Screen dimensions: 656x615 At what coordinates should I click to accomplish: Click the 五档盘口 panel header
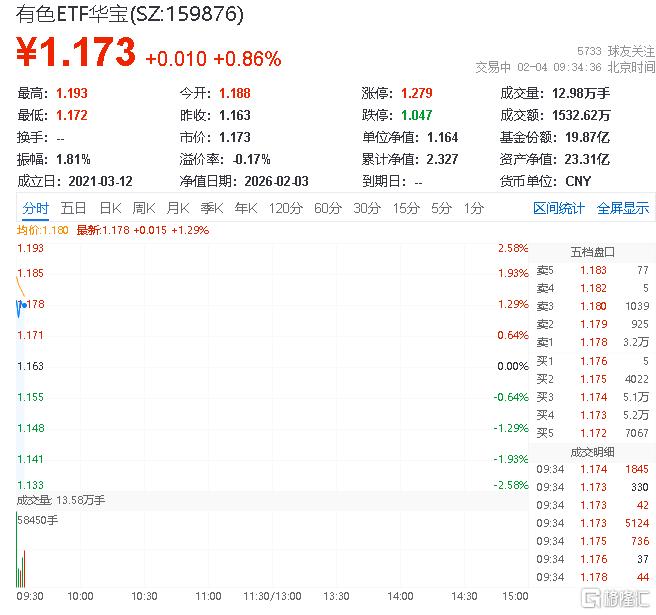tap(592, 252)
